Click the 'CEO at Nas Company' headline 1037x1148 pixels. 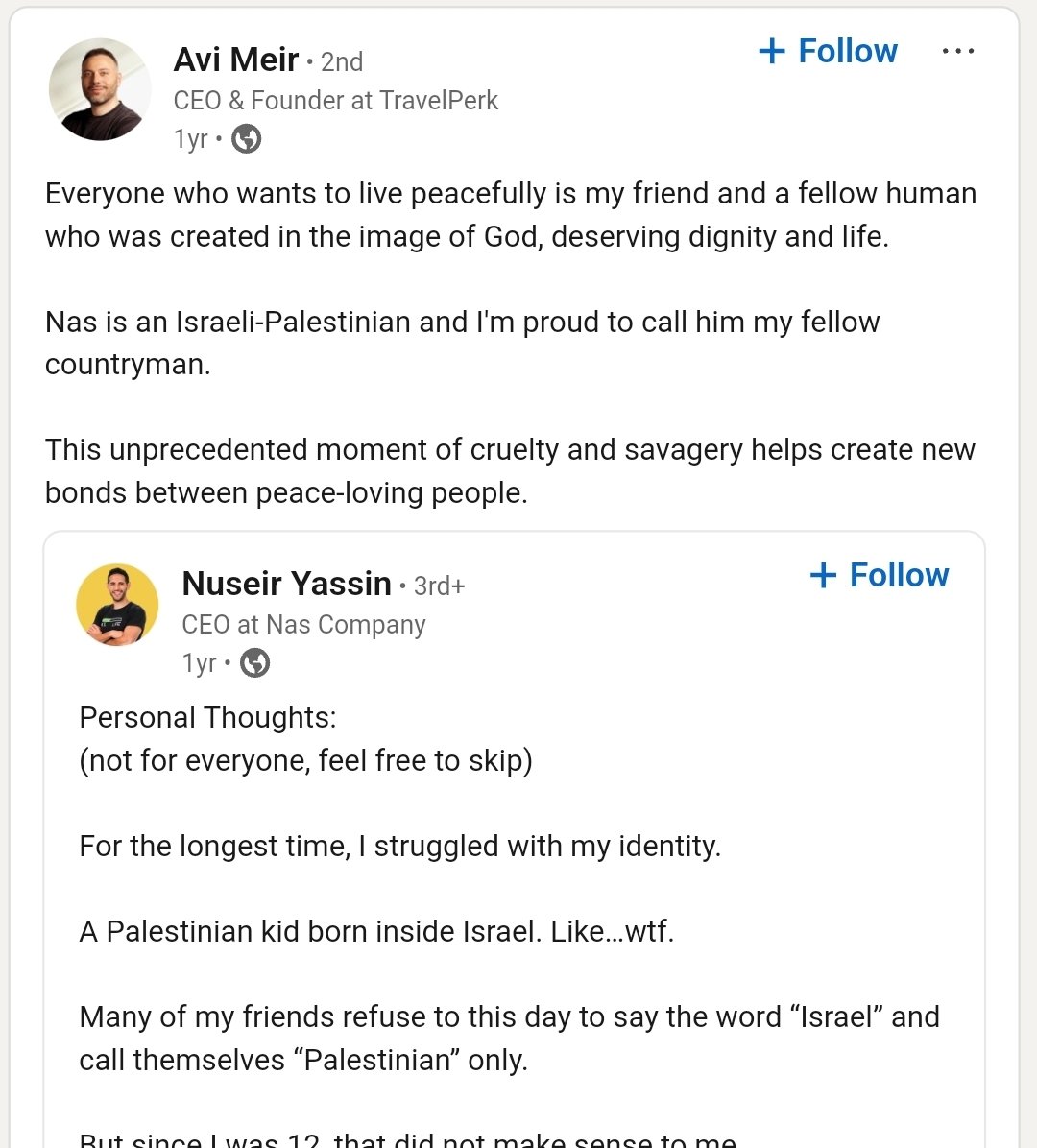tap(303, 625)
